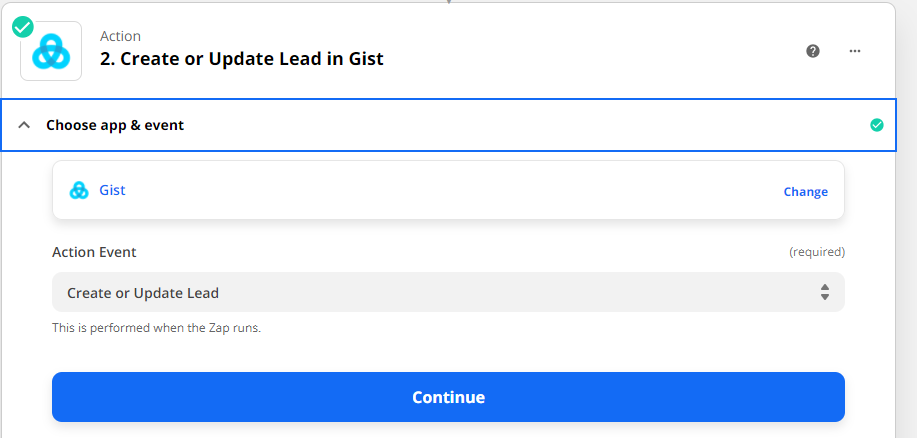This screenshot has width=917, height=438.
Task: Collapse section using the chevron arrow
Action: pyautogui.click(x=25, y=125)
